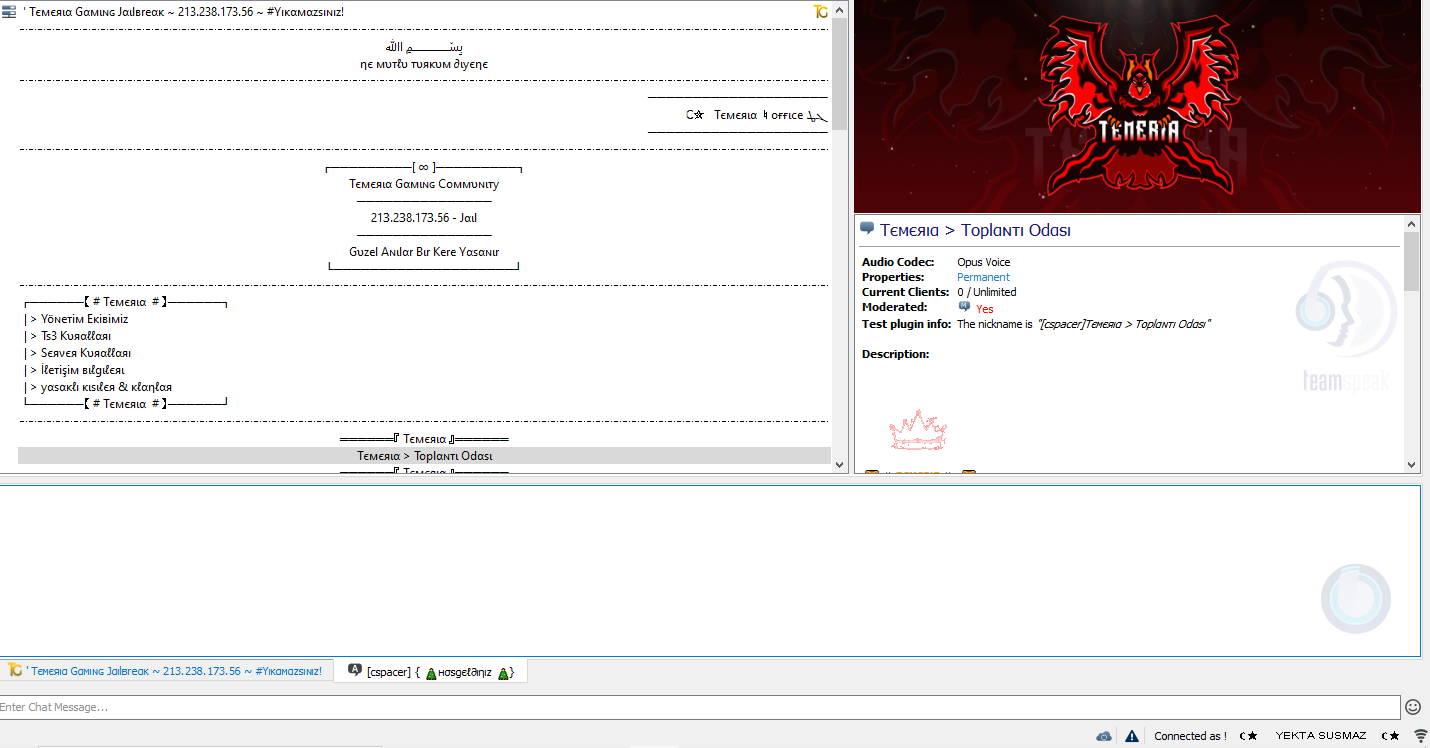Click the crown image in channel description
Screen dimensions: 1430x748
pos(918,429)
